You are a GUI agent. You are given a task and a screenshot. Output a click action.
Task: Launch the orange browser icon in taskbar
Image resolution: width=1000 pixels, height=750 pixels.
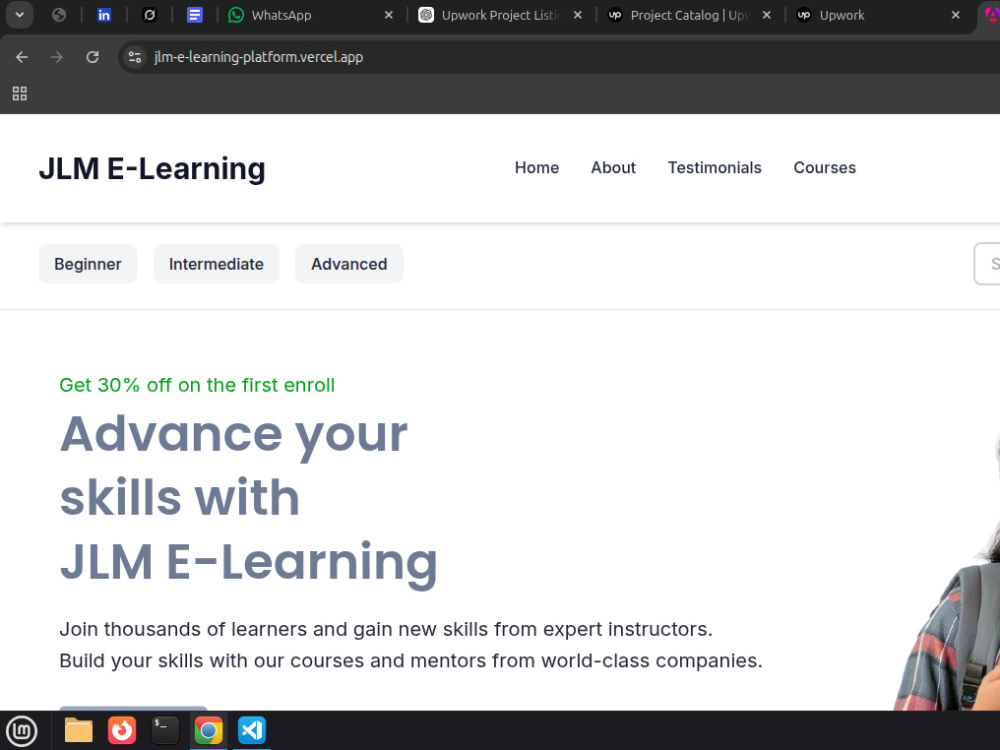(x=122, y=731)
